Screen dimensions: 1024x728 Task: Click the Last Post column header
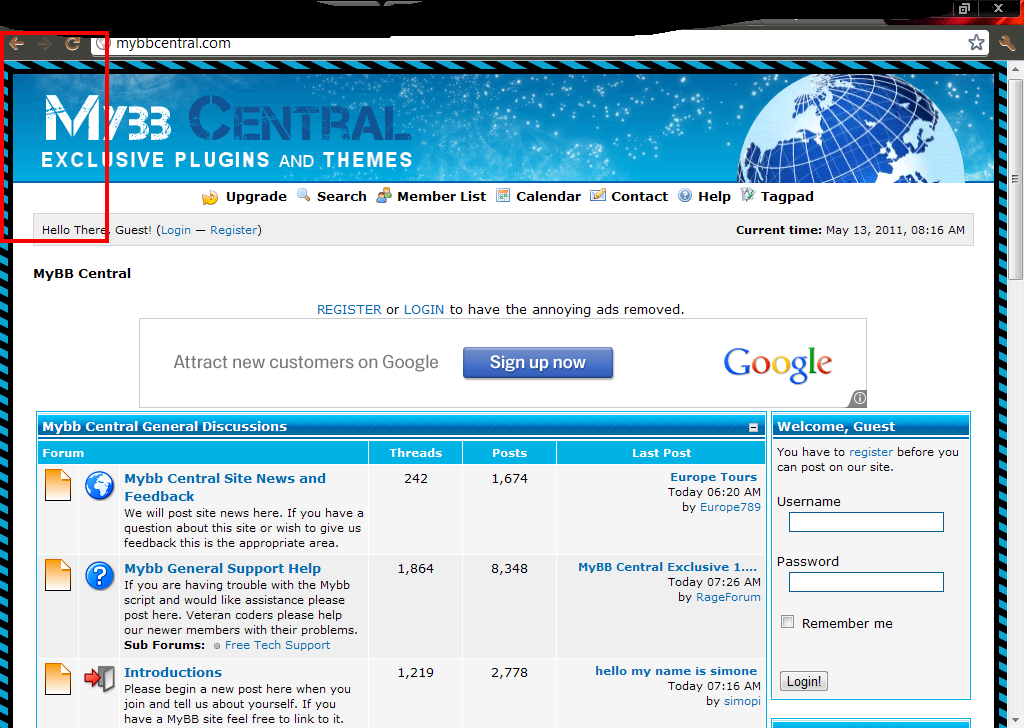coord(662,453)
